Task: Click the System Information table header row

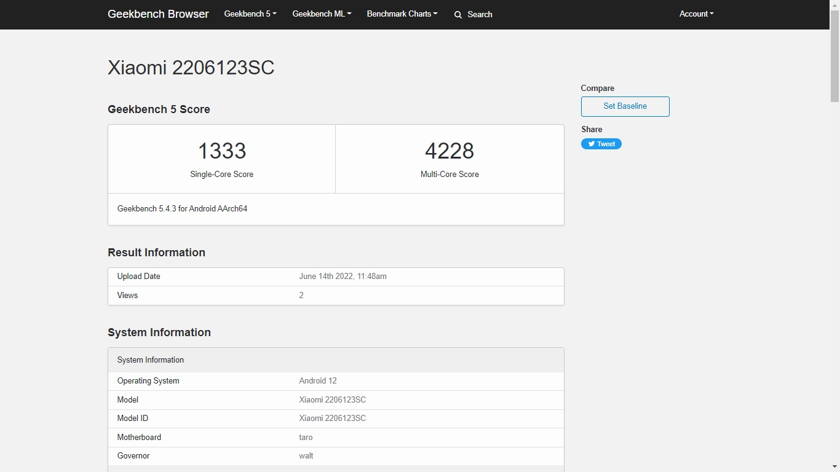Action: pos(336,360)
